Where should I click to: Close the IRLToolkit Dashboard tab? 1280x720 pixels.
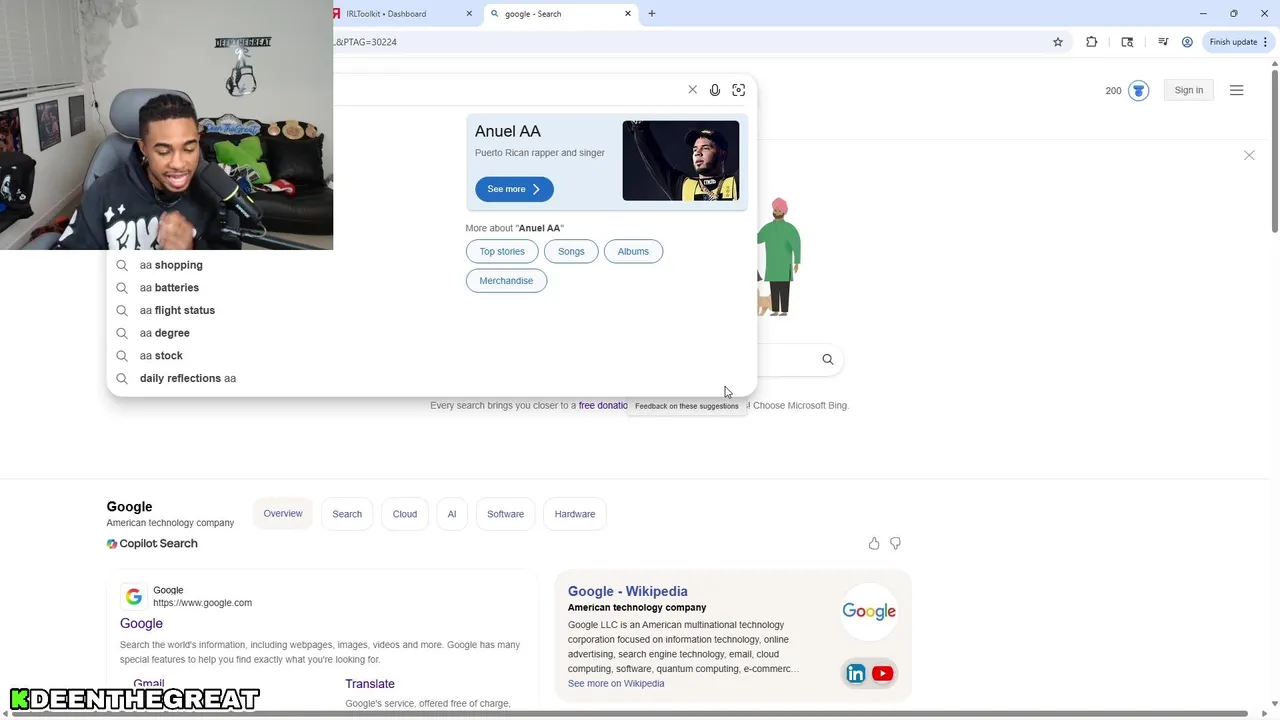tap(469, 14)
